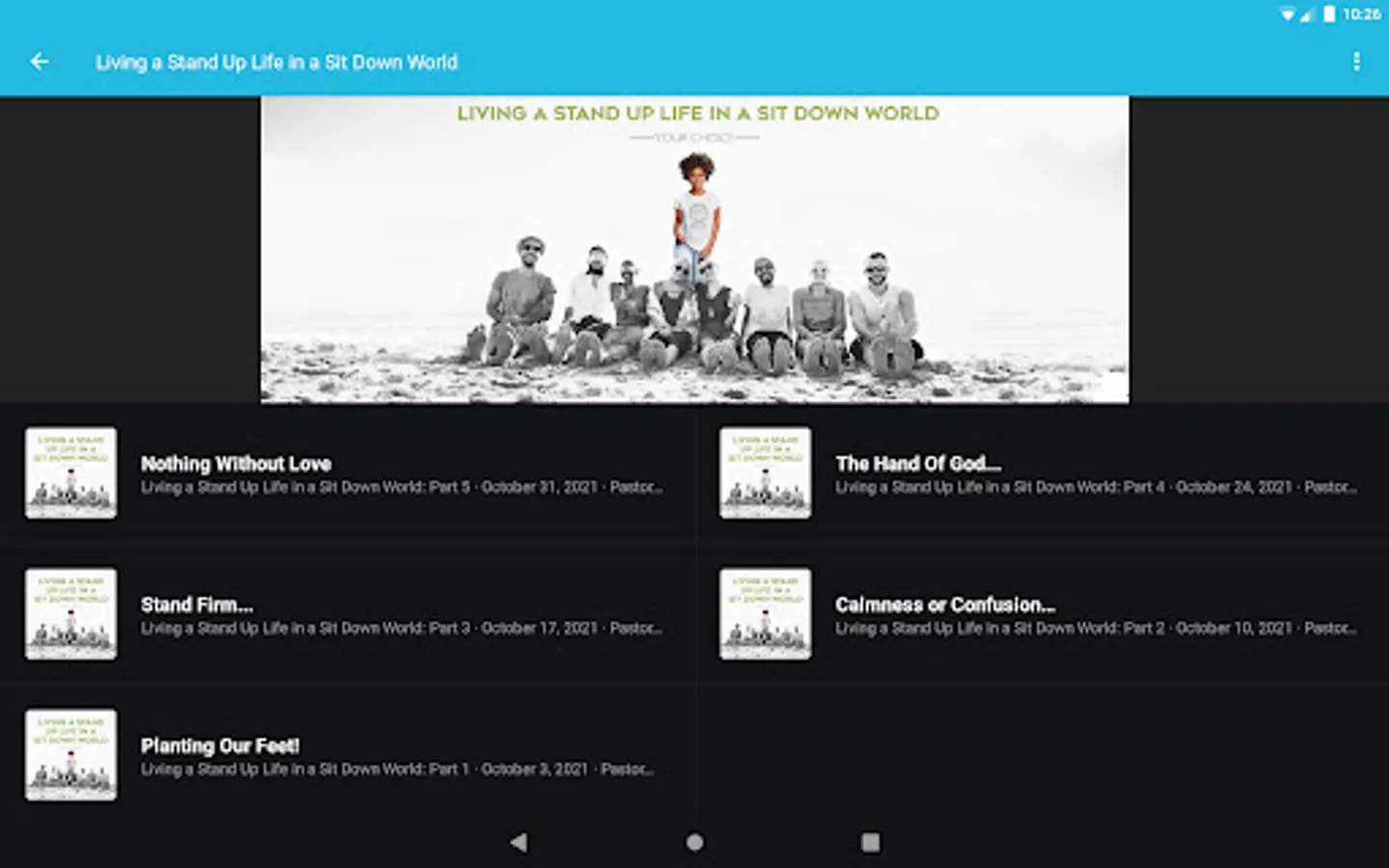This screenshot has height=868, width=1389.
Task: Select the Stand Firm sermon title
Action: 197,605
